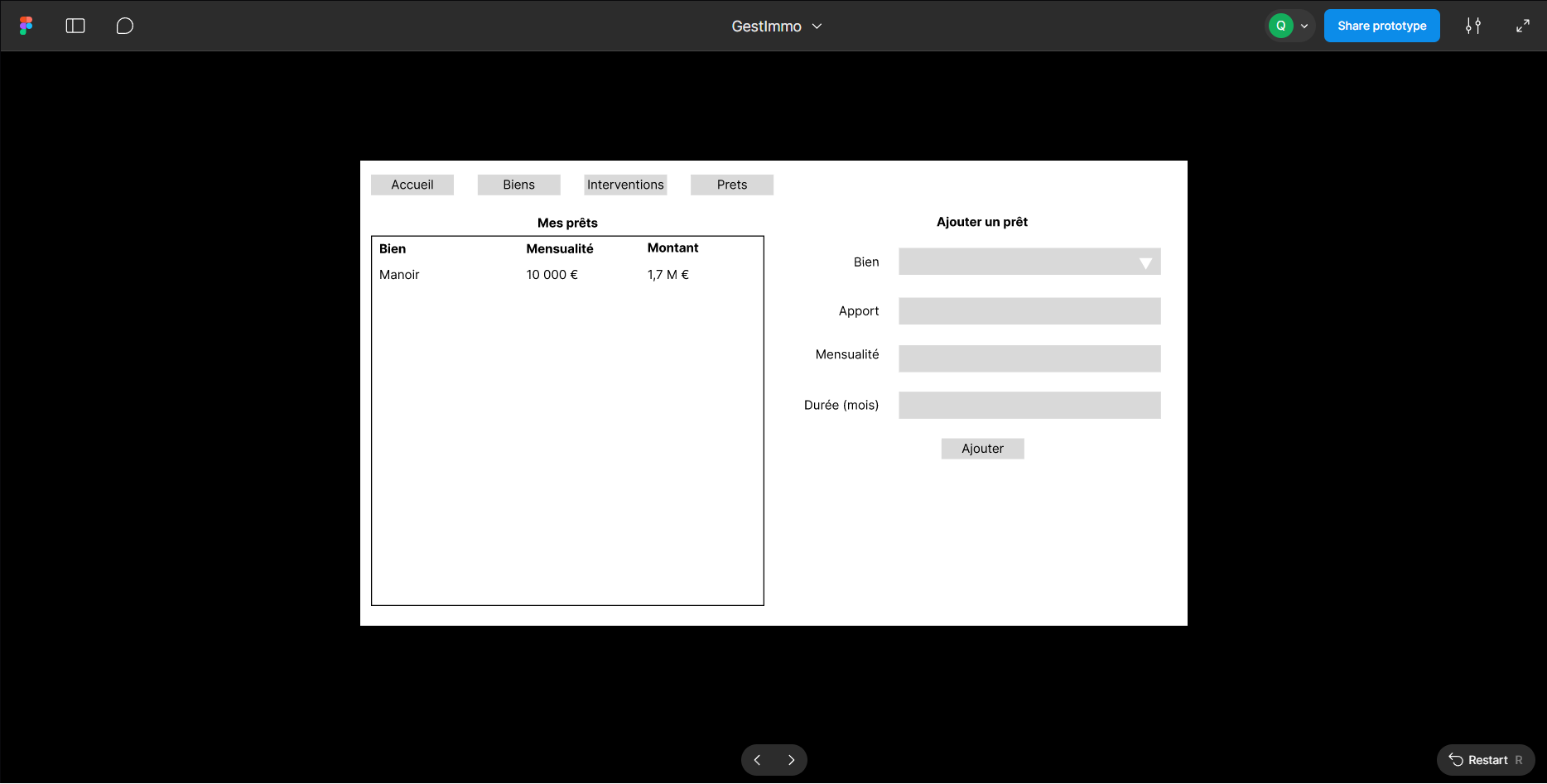Screen dimensions: 1547x784
Task: Restart the prototype
Action: [1486, 760]
